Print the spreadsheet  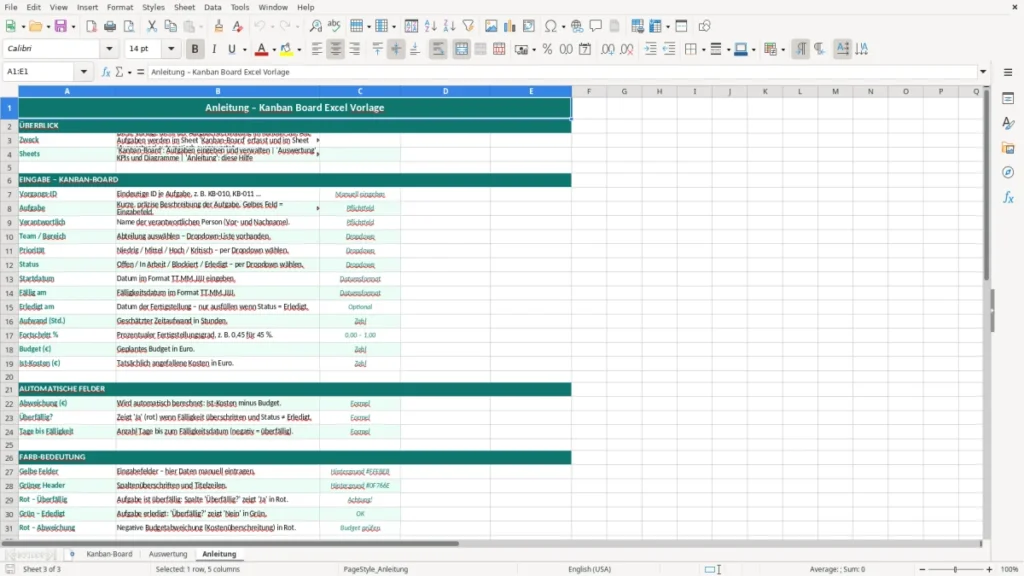coord(110,26)
